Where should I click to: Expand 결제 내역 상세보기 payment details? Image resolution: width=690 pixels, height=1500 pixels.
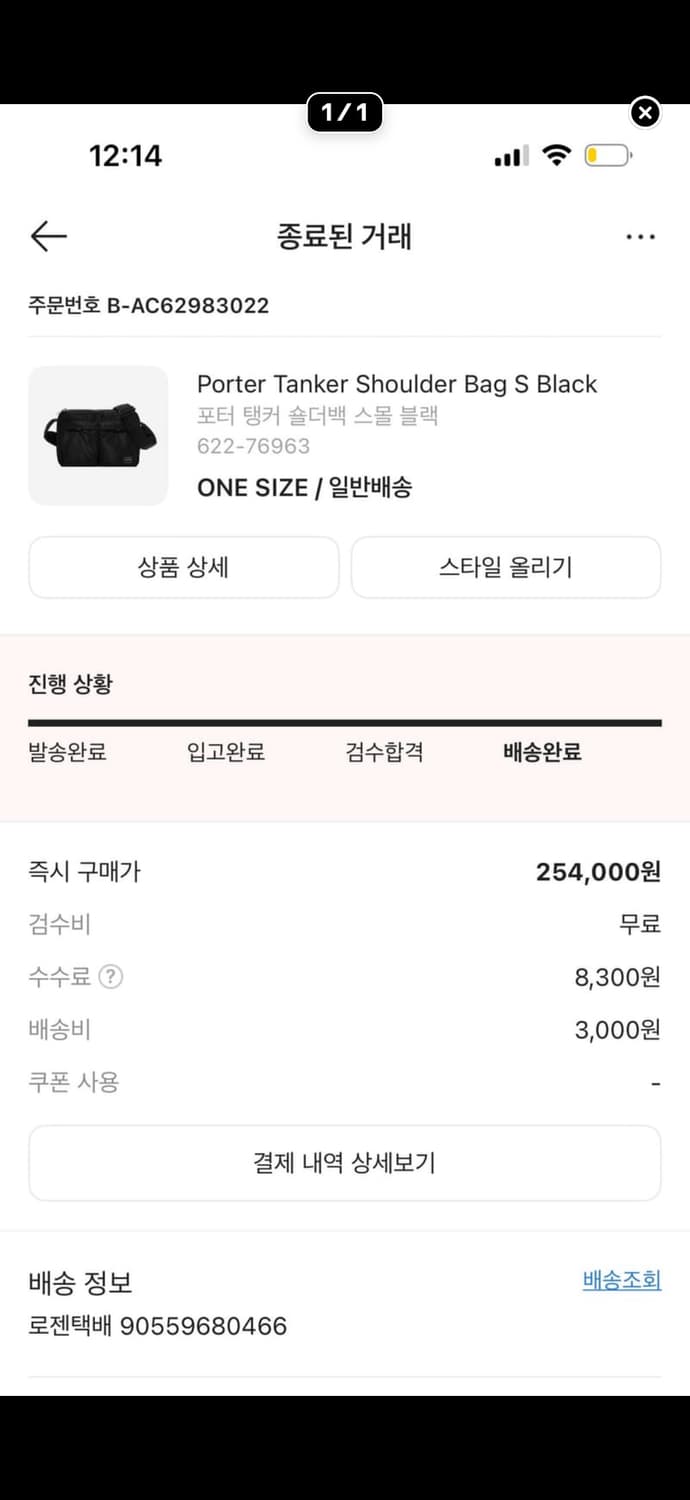(x=344, y=1163)
